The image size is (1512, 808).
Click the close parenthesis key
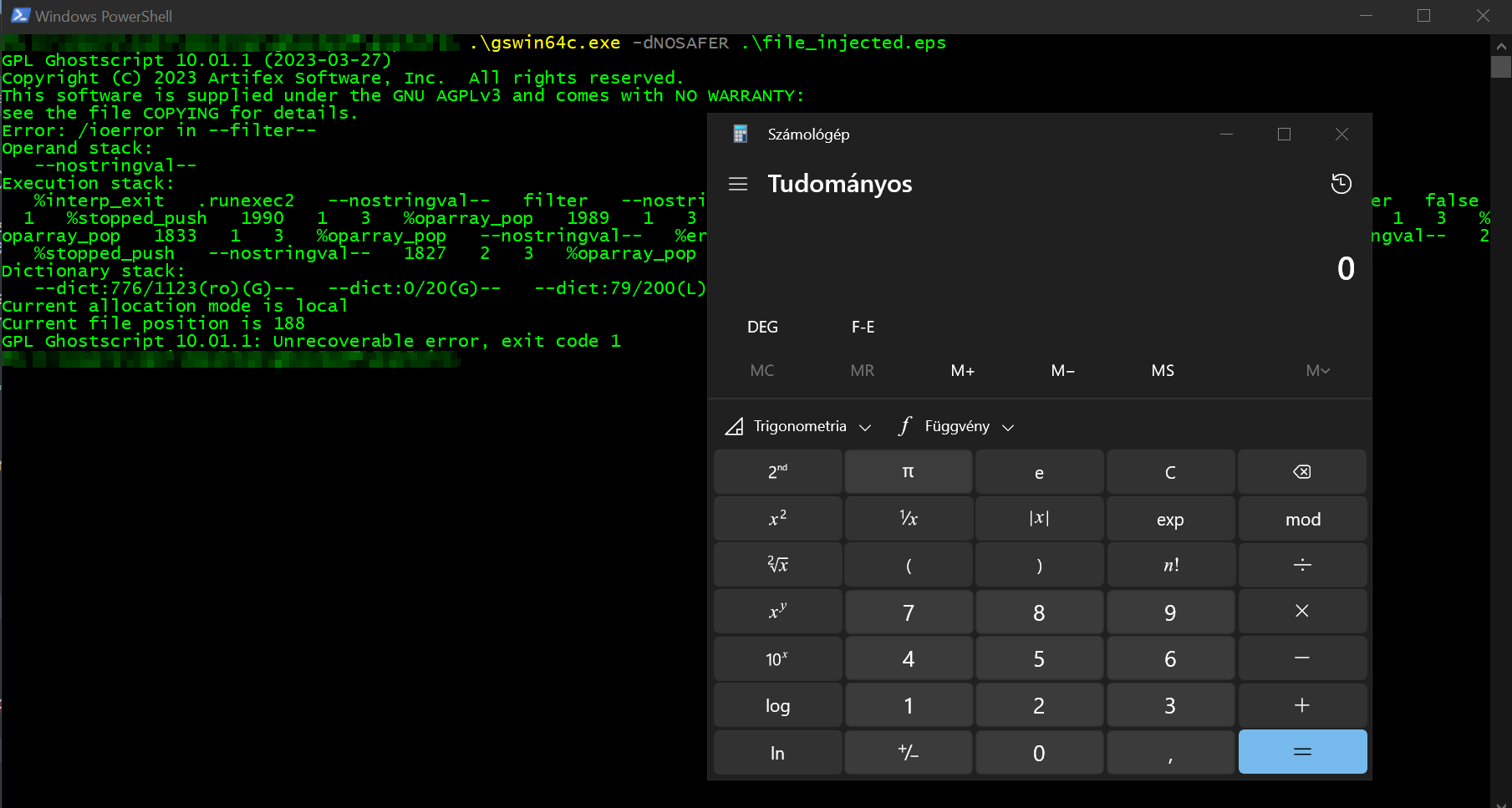tap(1039, 566)
